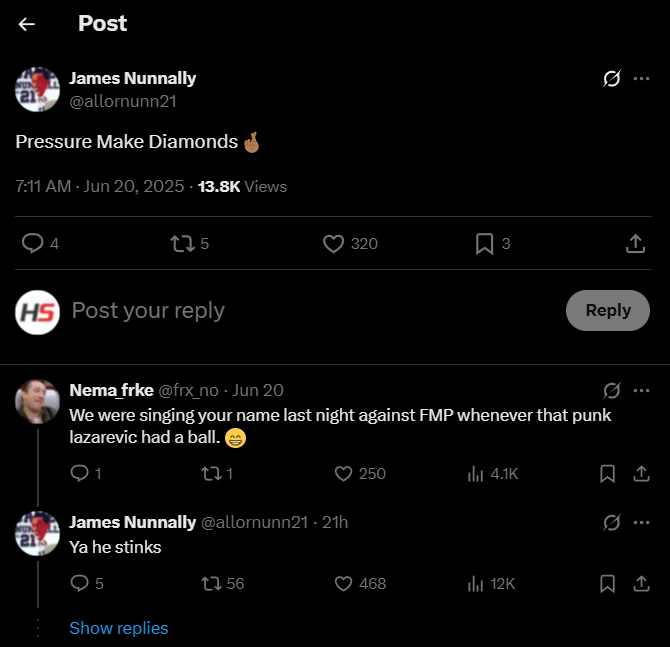
Task: Bookmark the 'Ya he stinks' reply
Action: (x=607, y=583)
